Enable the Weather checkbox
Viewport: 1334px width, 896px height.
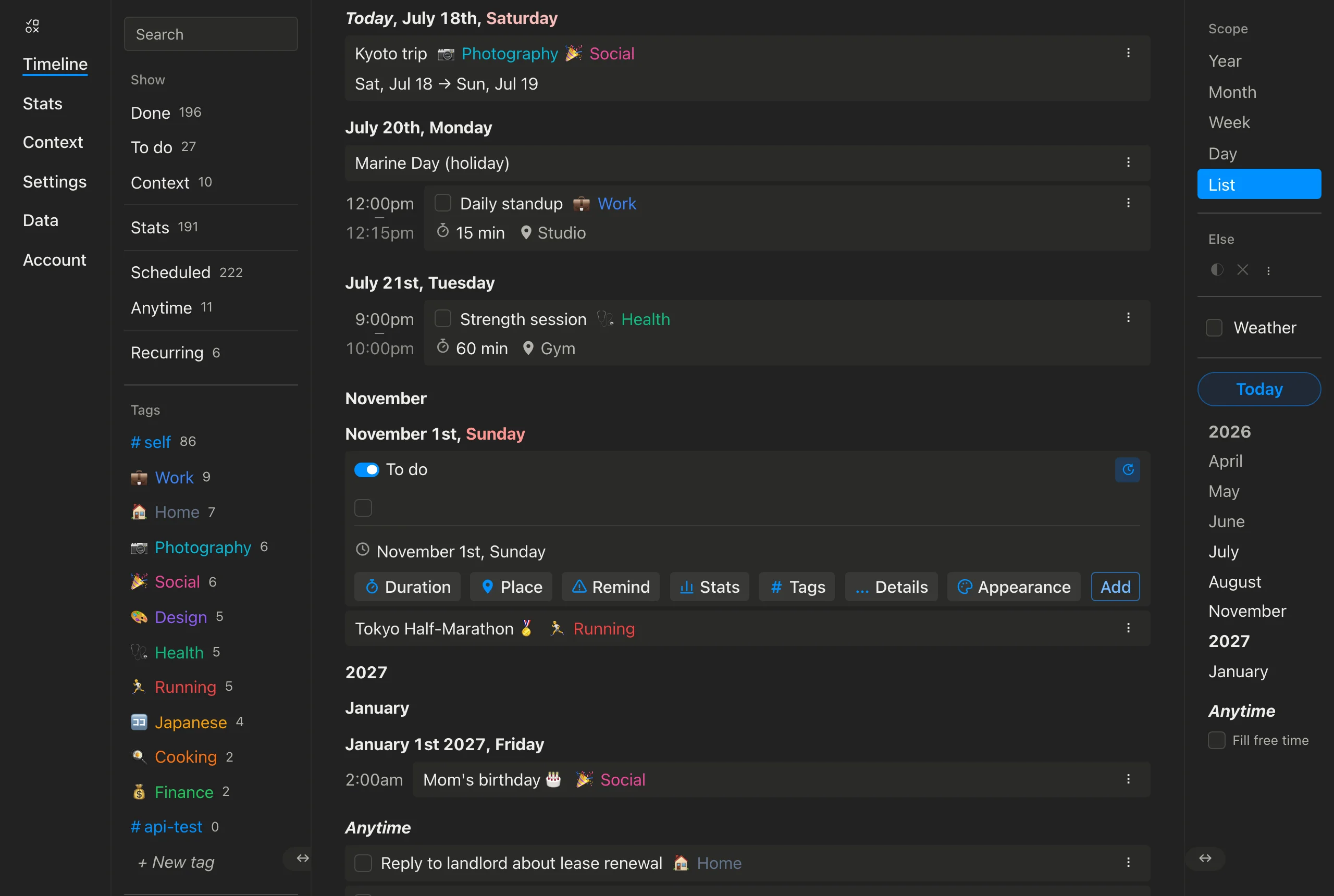pos(1214,328)
